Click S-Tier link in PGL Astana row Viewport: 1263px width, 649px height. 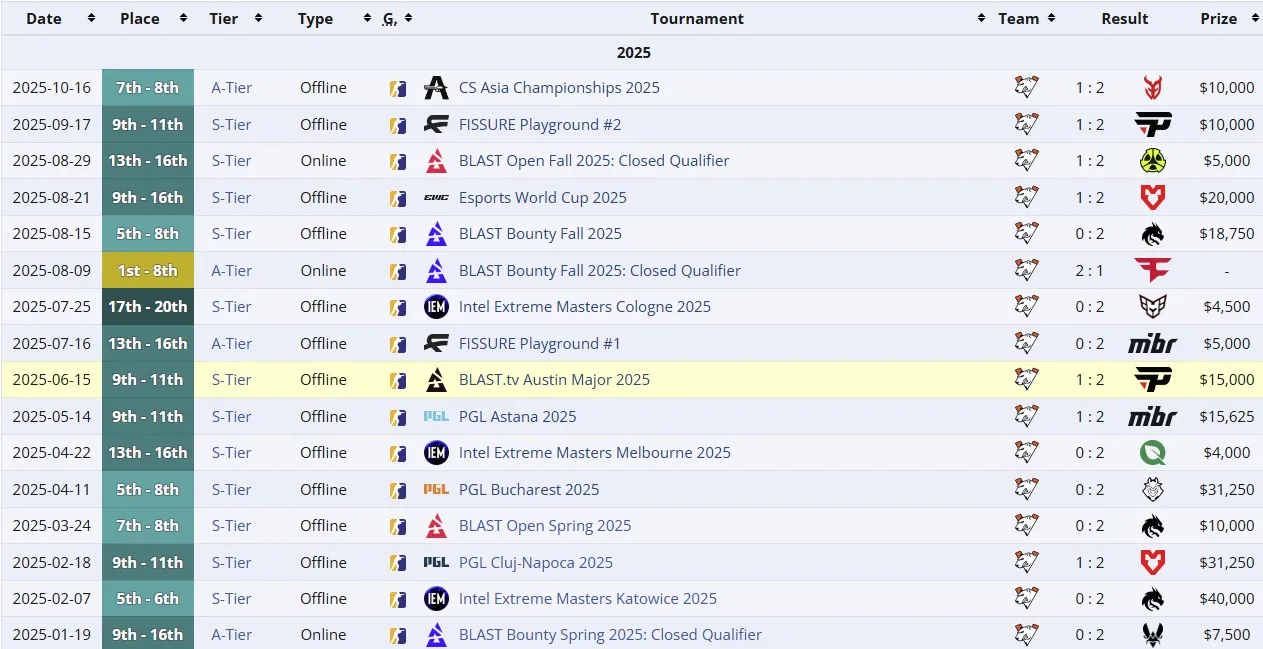tap(232, 416)
